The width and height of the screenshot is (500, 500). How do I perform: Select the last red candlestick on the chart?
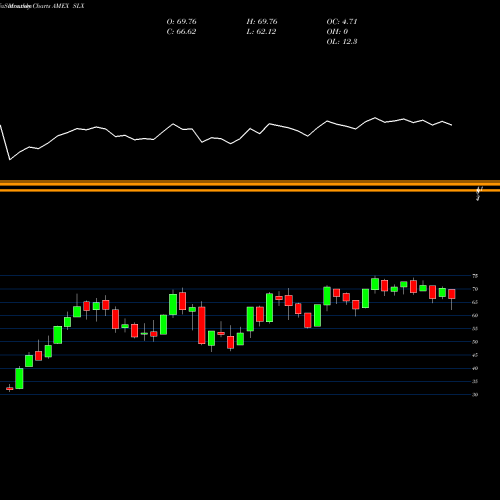pos(452,294)
